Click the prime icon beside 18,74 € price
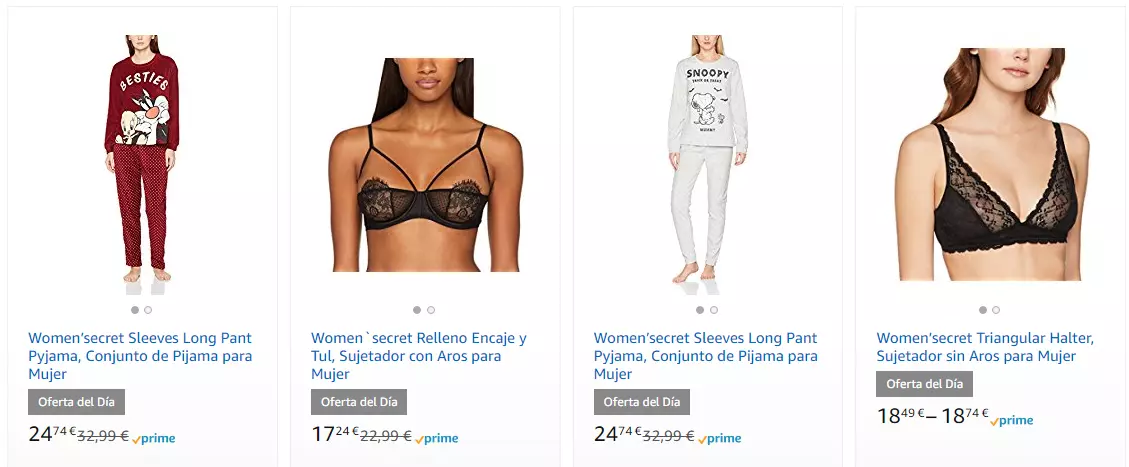Image resolution: width=1129 pixels, height=467 pixels. tap(1012, 420)
